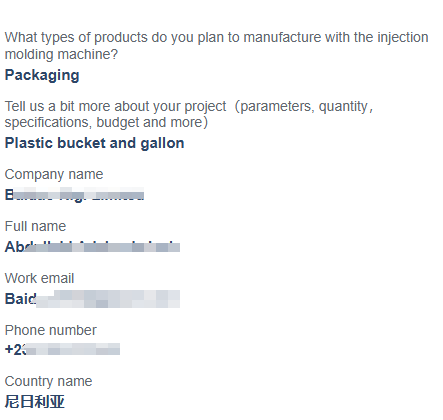Click the injection molding machine question text
The image size is (443, 420).
tap(217, 46)
